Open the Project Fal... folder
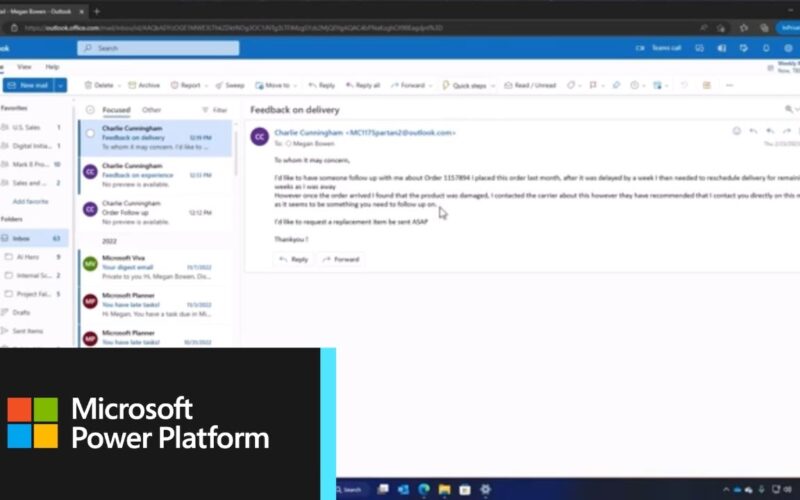The height and width of the screenshot is (500, 800). [33, 294]
